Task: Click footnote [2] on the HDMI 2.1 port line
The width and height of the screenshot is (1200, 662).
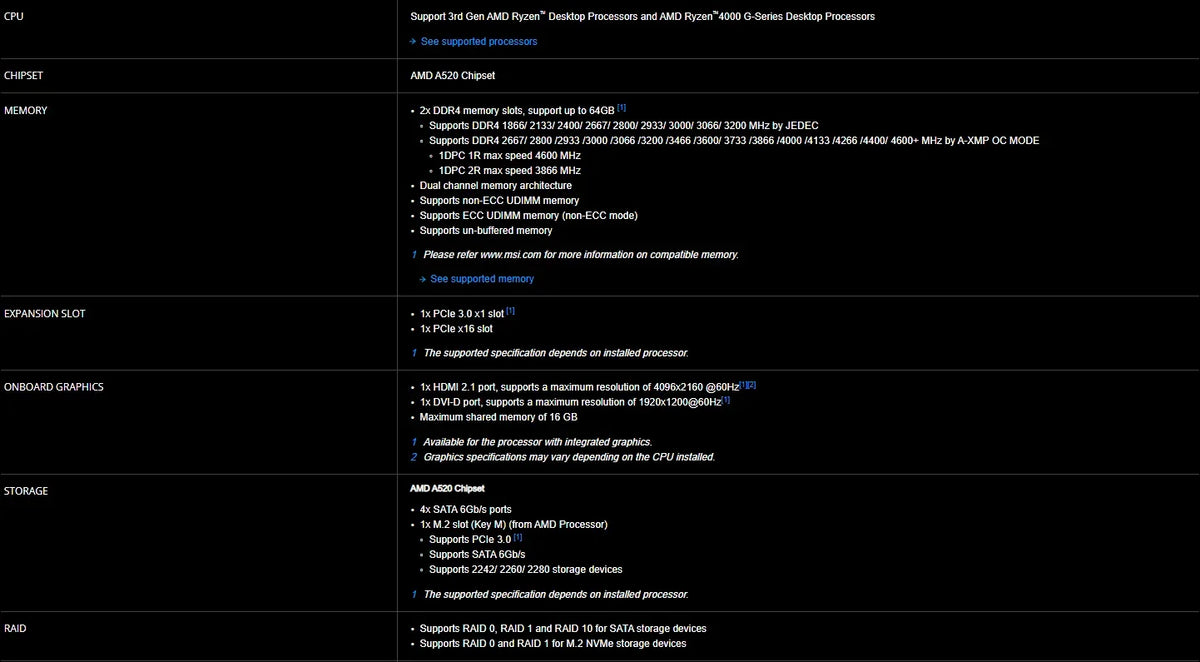Action: (752, 384)
